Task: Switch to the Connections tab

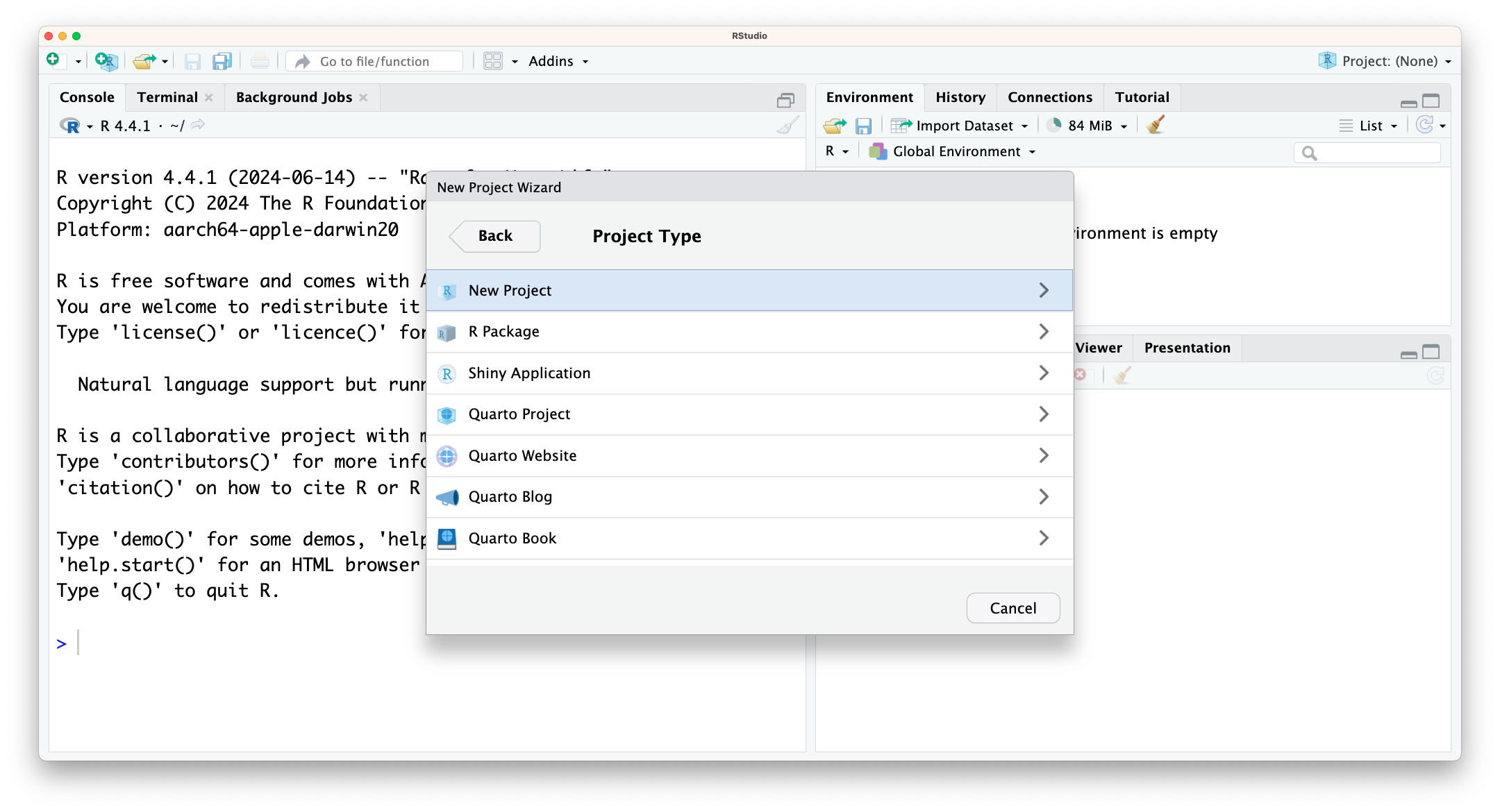Action: tap(1050, 97)
